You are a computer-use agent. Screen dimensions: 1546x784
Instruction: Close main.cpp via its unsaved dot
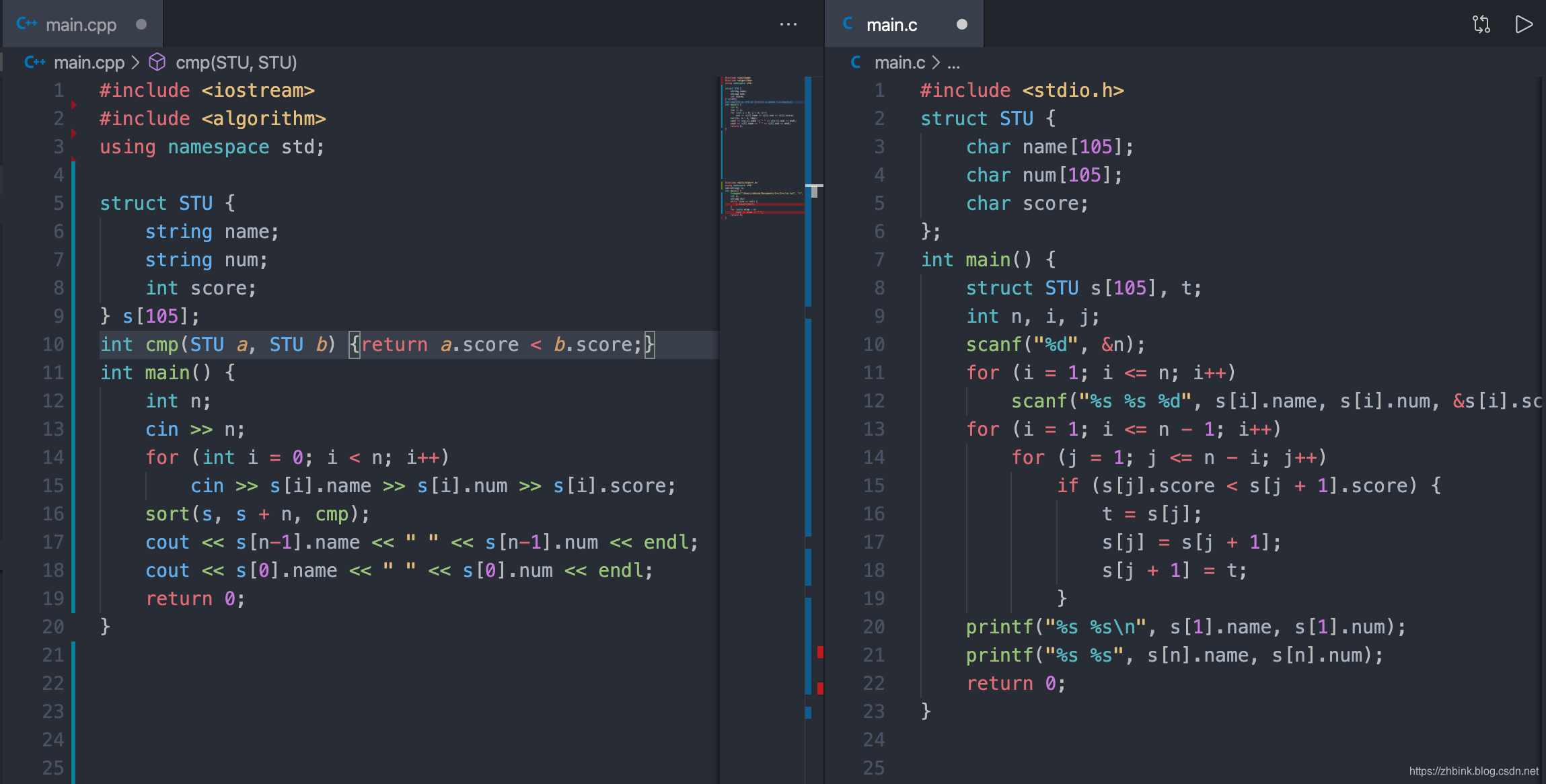tap(141, 24)
